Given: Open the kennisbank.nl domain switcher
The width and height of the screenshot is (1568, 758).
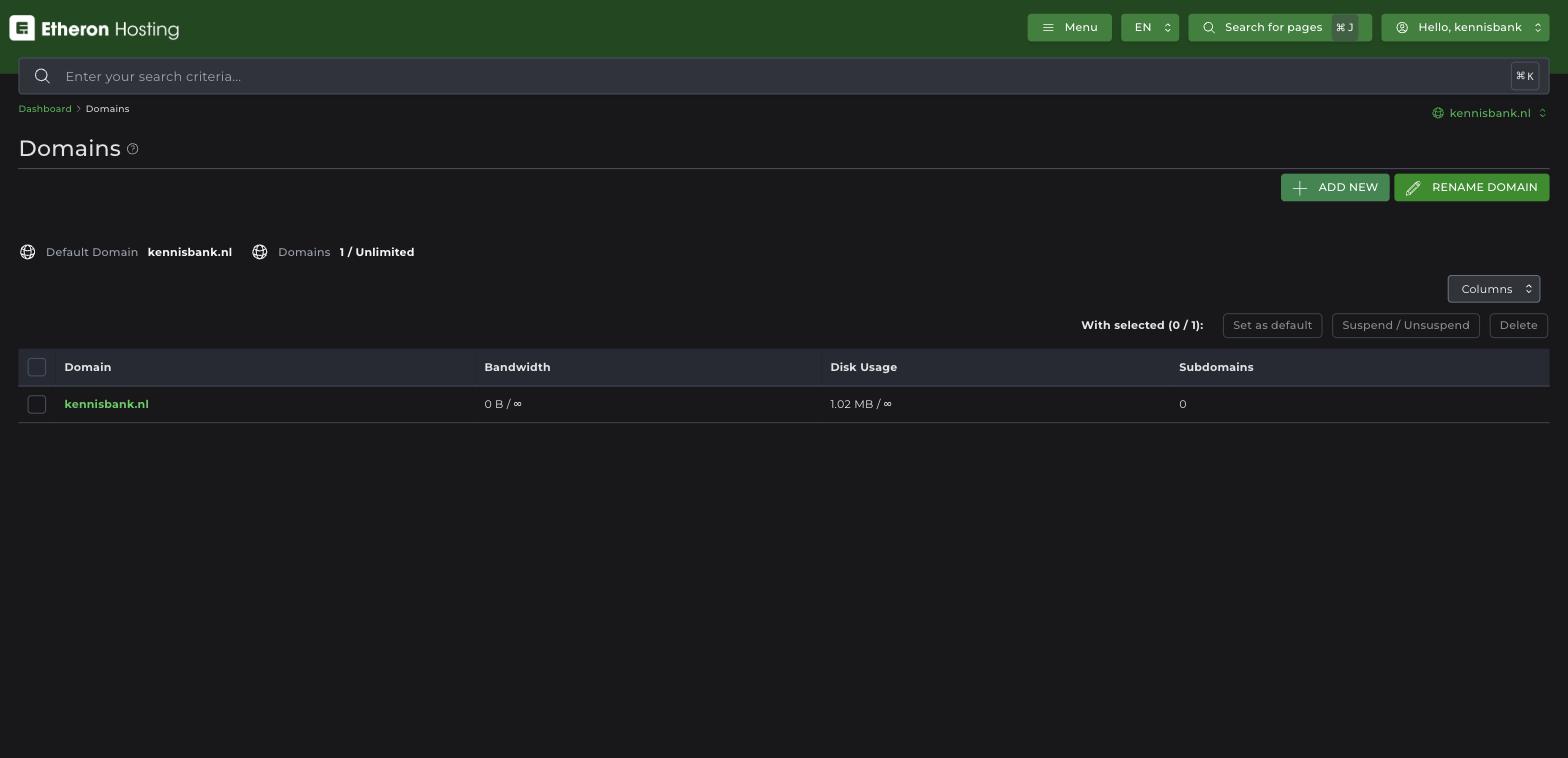Looking at the screenshot, I should [x=1489, y=113].
